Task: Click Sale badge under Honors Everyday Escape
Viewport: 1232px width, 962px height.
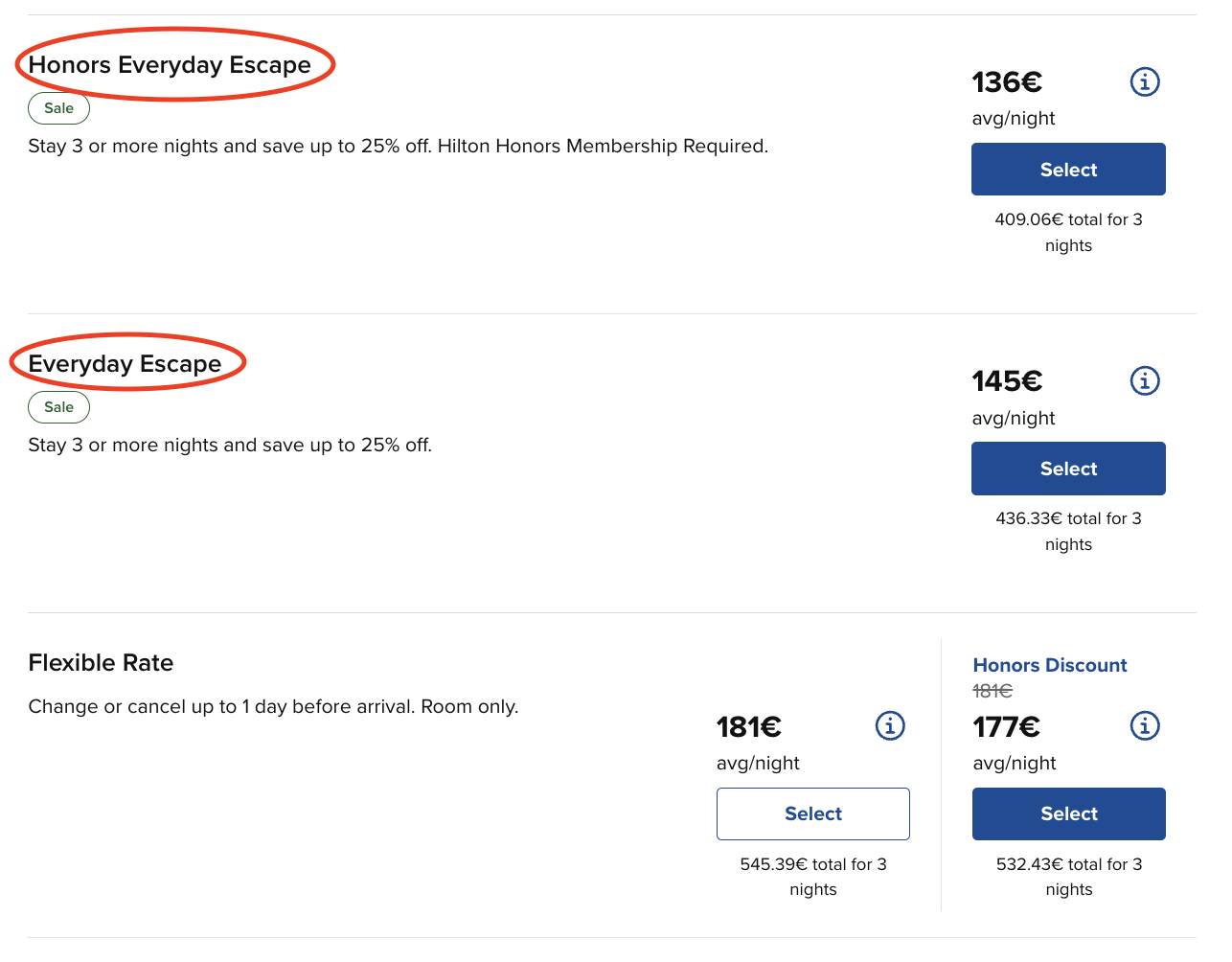Action: (58, 108)
